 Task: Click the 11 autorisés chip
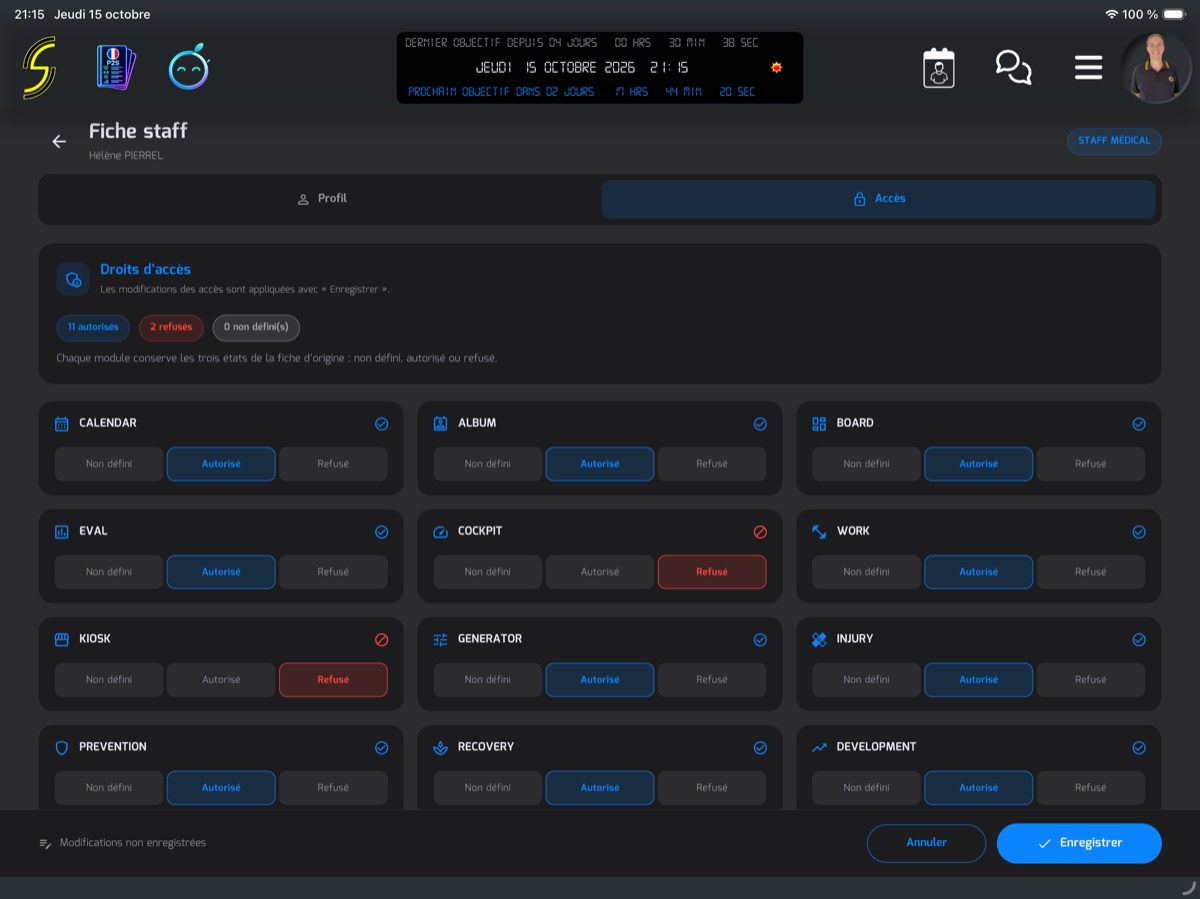point(93,327)
